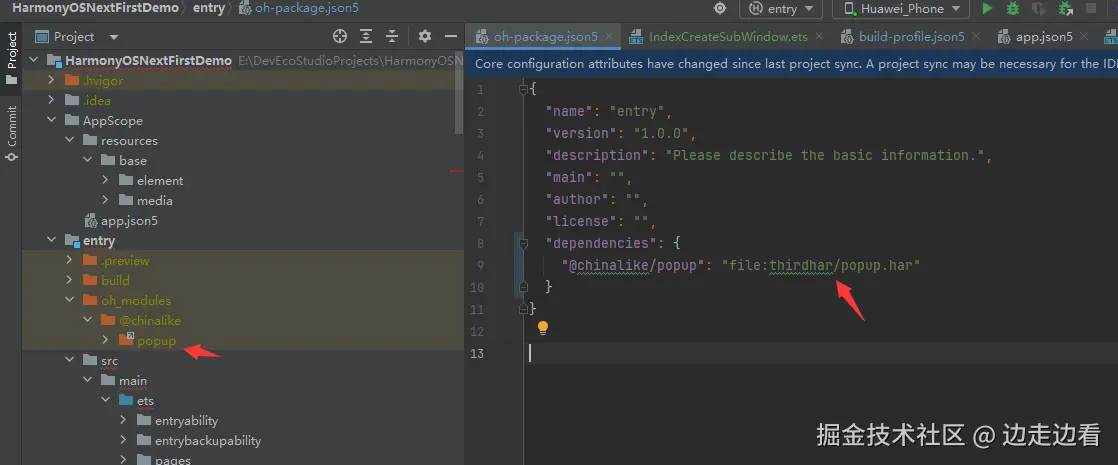Run the app with the green play icon

(987, 9)
